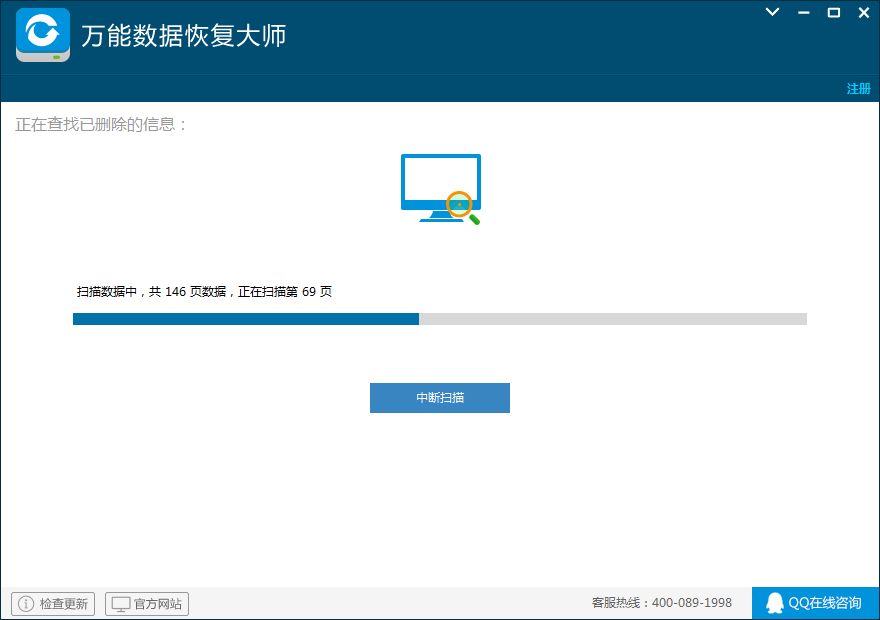Maximize the data recovery window
The height and width of the screenshot is (620, 880).
[x=833, y=12]
